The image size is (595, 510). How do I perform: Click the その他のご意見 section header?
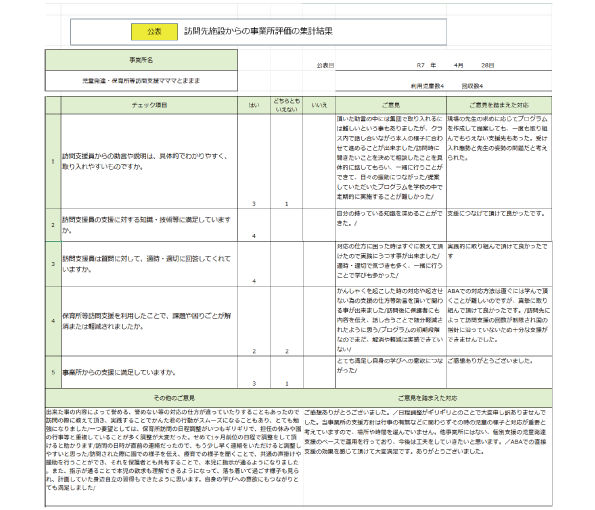(174, 398)
